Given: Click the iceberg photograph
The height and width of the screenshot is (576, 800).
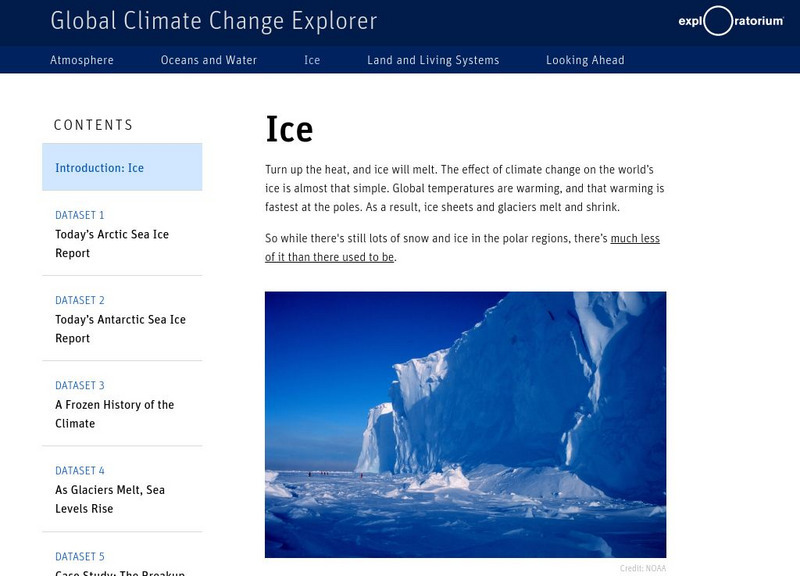Looking at the screenshot, I should click(465, 424).
